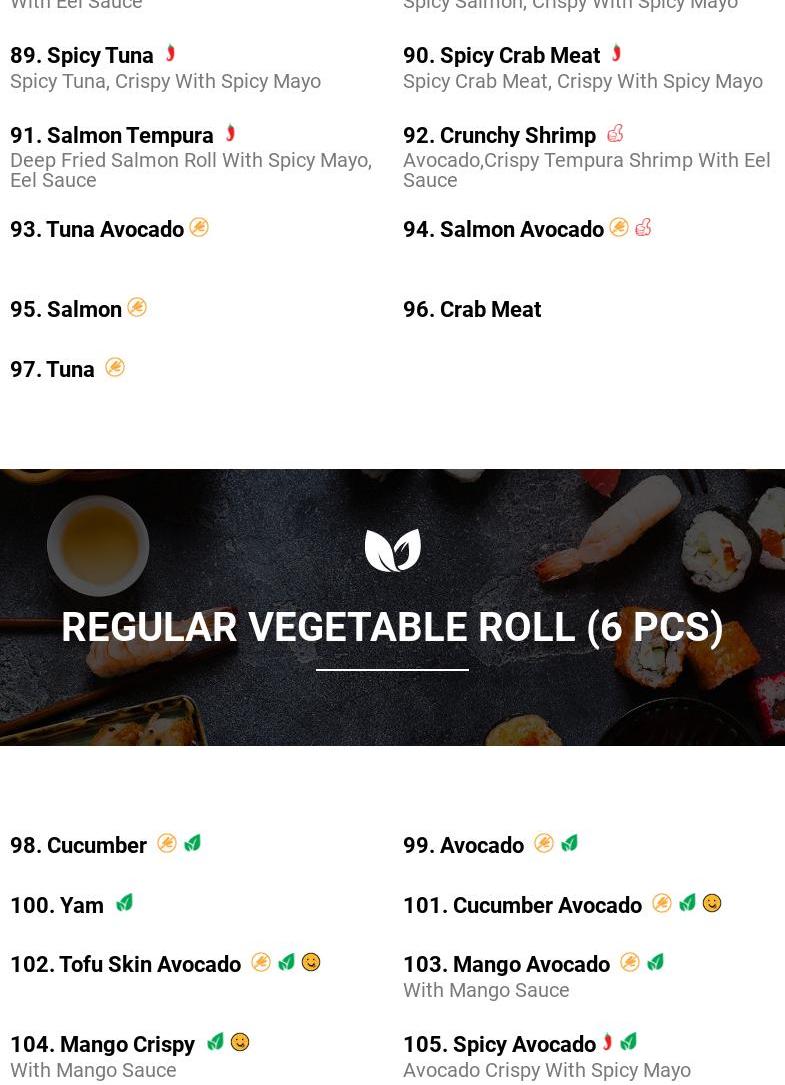This screenshot has height=1085, width=785.
Task: Click the thumbs-up icon next to Crunchy Shrimp
Action: click(615, 134)
